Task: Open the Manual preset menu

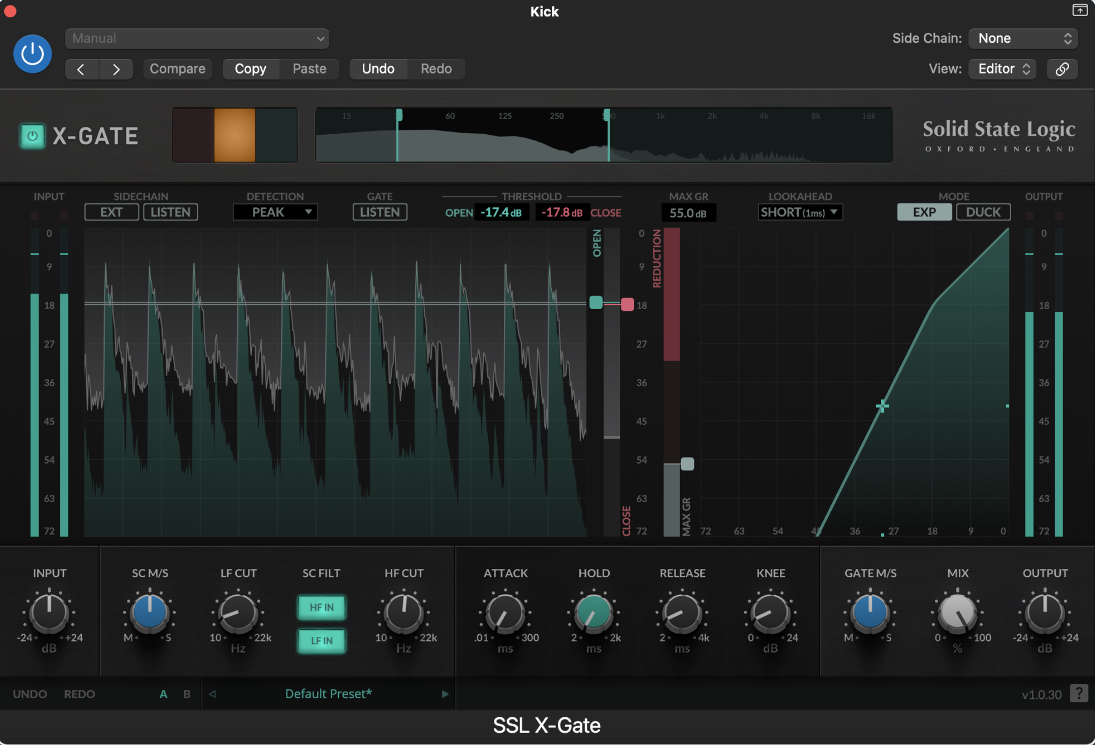Action: 197,38
